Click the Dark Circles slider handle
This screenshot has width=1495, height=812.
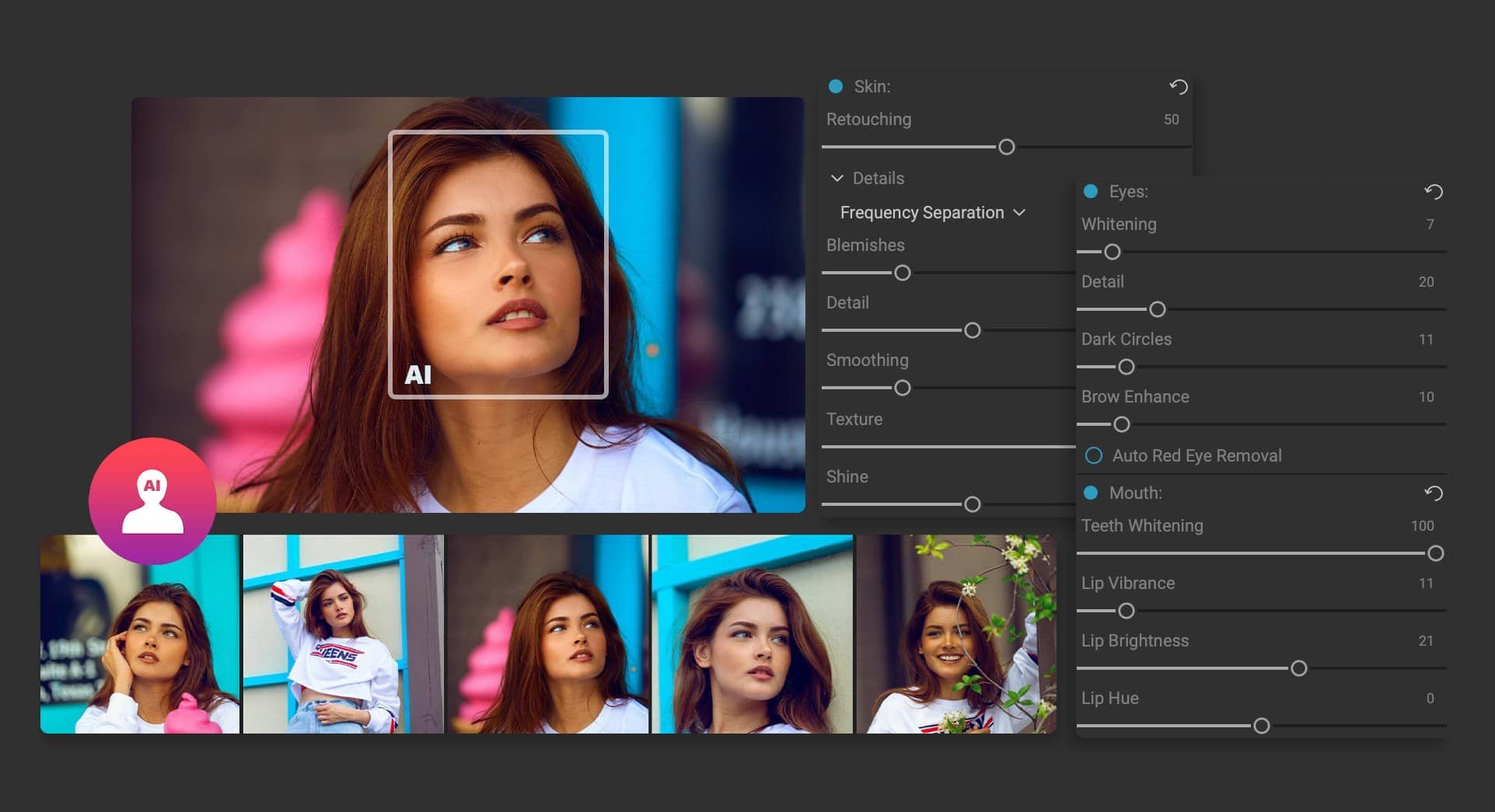tap(1126, 367)
